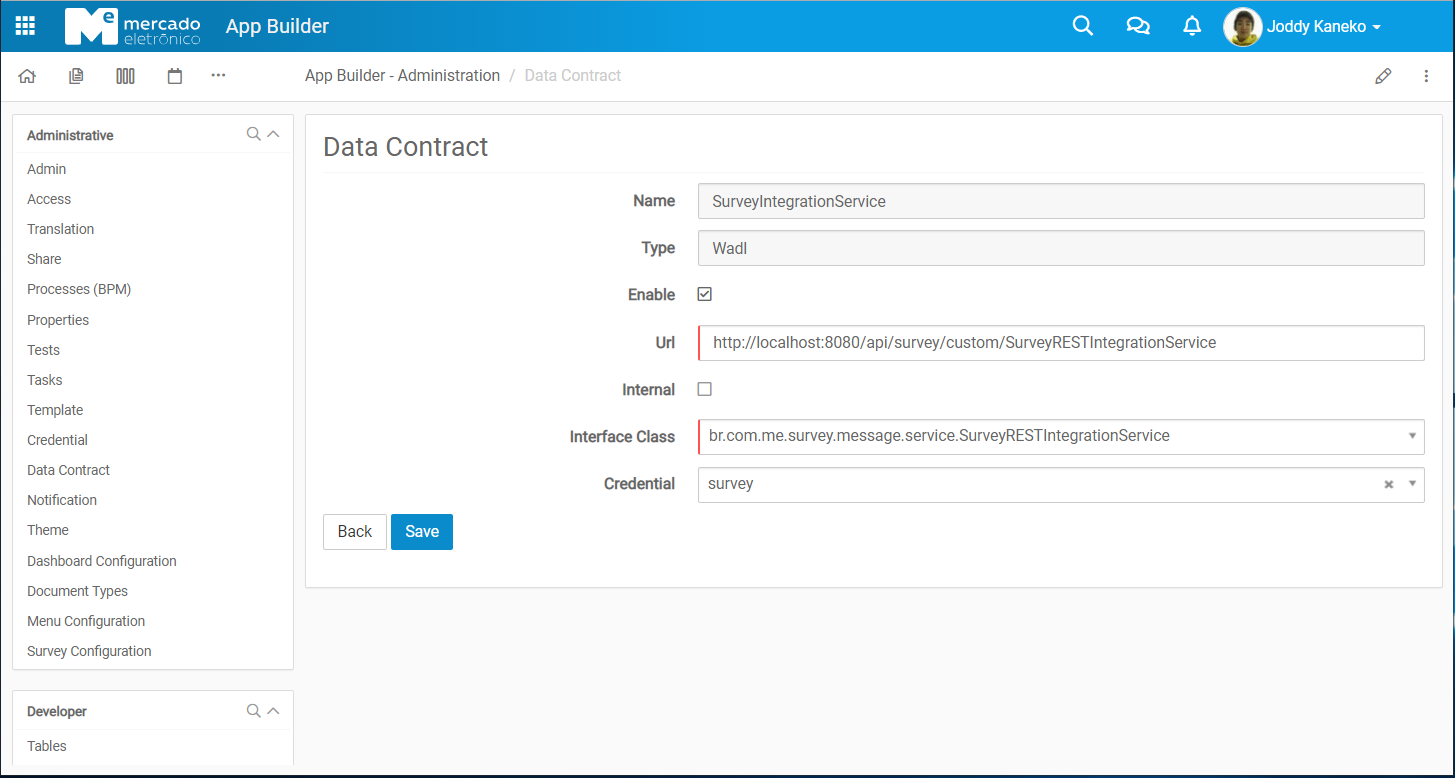The width and height of the screenshot is (1455, 778).
Task: Click the Back button
Action: click(354, 532)
